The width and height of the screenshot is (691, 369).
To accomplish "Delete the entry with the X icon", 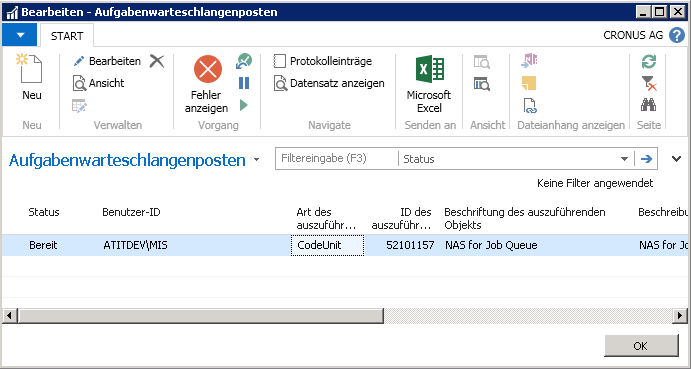I will coord(157,61).
